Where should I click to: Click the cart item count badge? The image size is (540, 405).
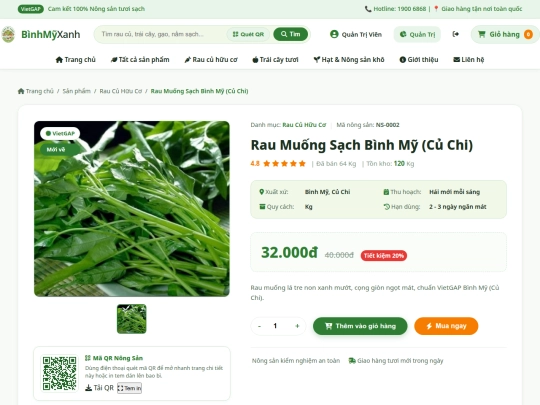click(x=528, y=34)
